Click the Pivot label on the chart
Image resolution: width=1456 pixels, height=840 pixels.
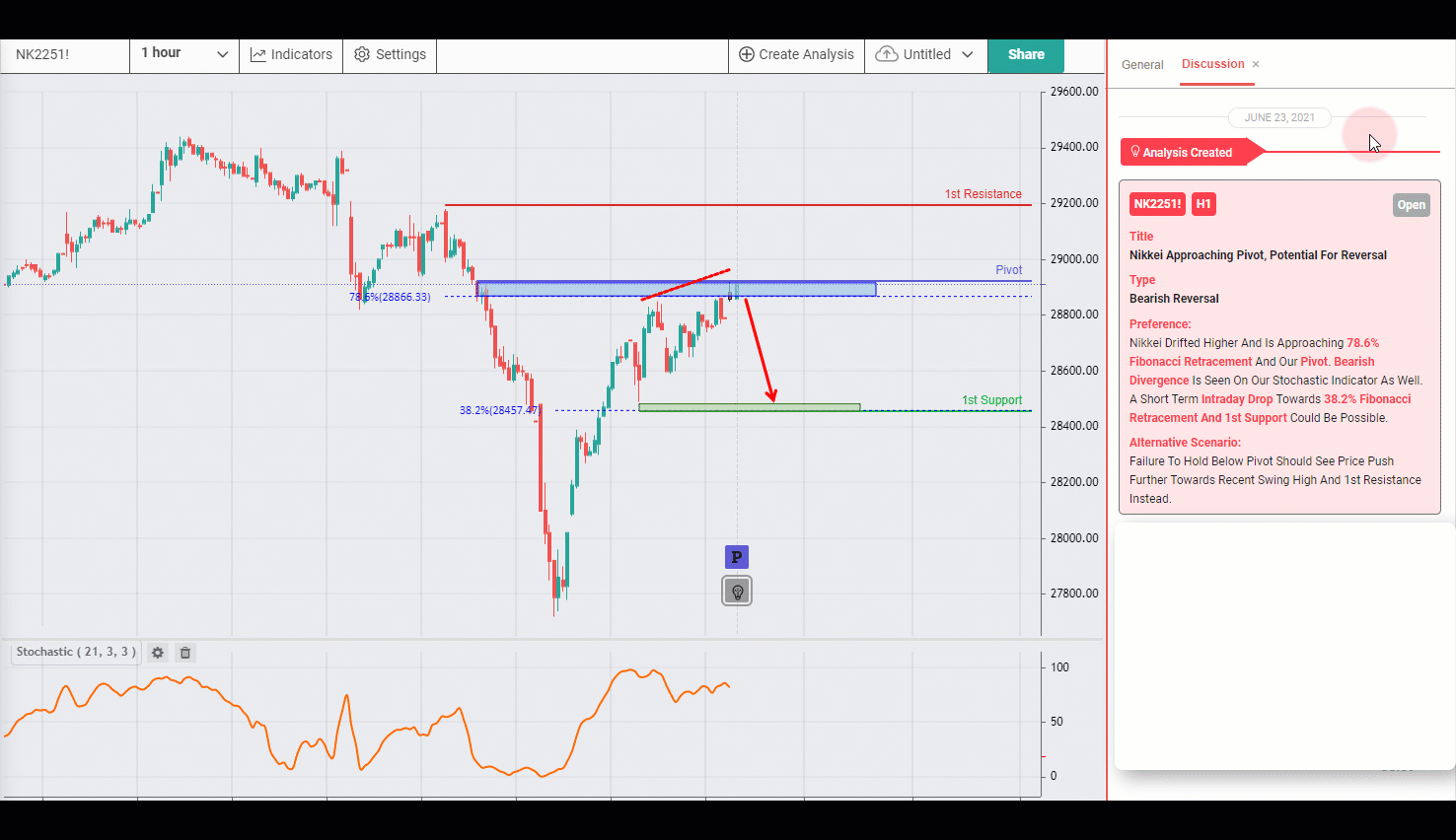coord(1008,270)
